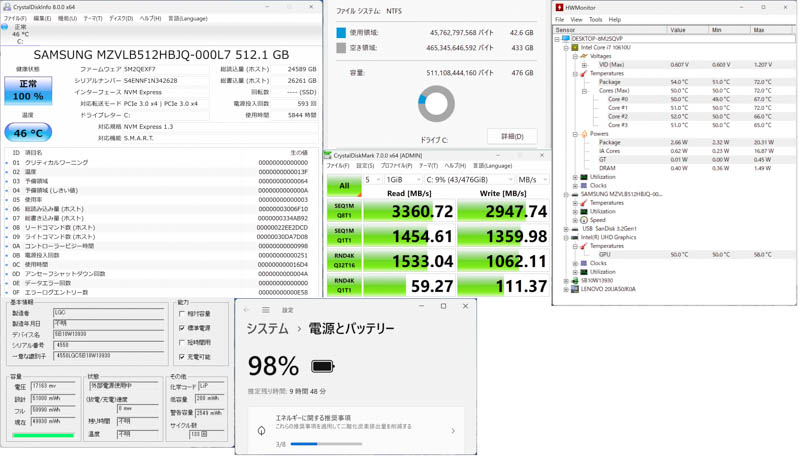
Task: Open 機能(U) menu in CrystalDiskInfo
Action: (x=67, y=18)
